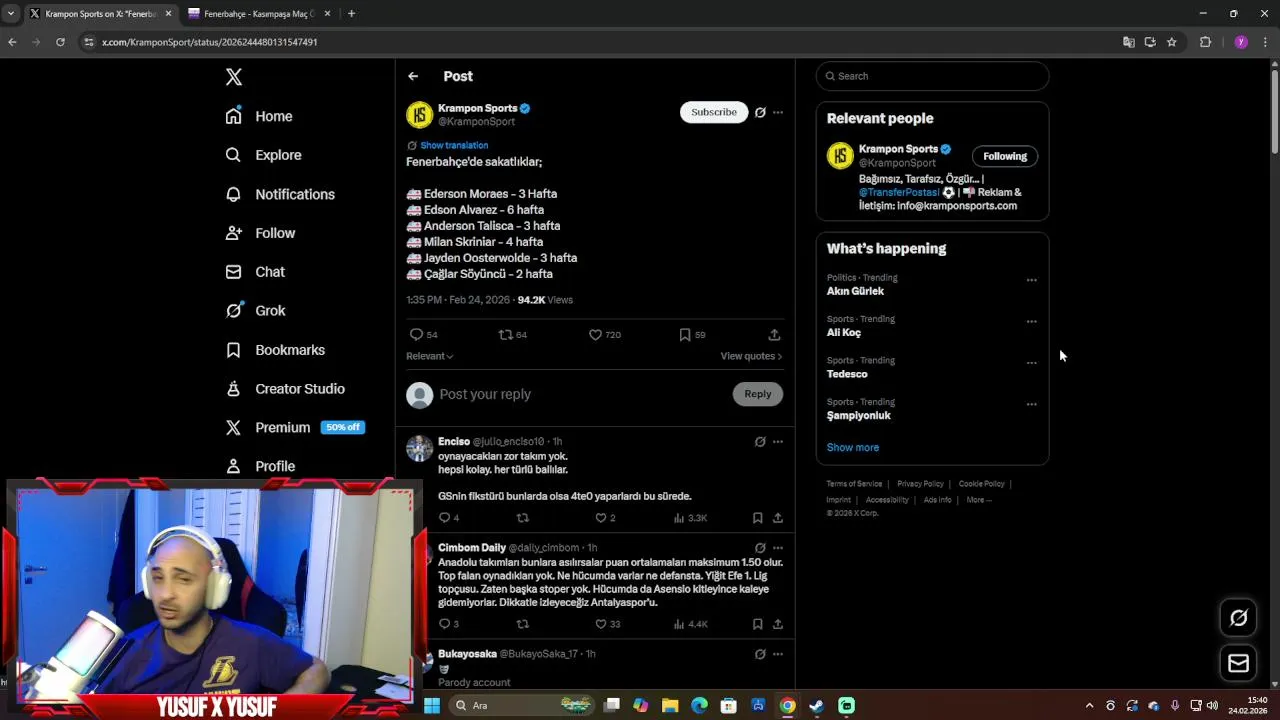Image resolution: width=1280 pixels, height=720 pixels.
Task: Open trending topic Tedesco
Action: click(x=847, y=374)
